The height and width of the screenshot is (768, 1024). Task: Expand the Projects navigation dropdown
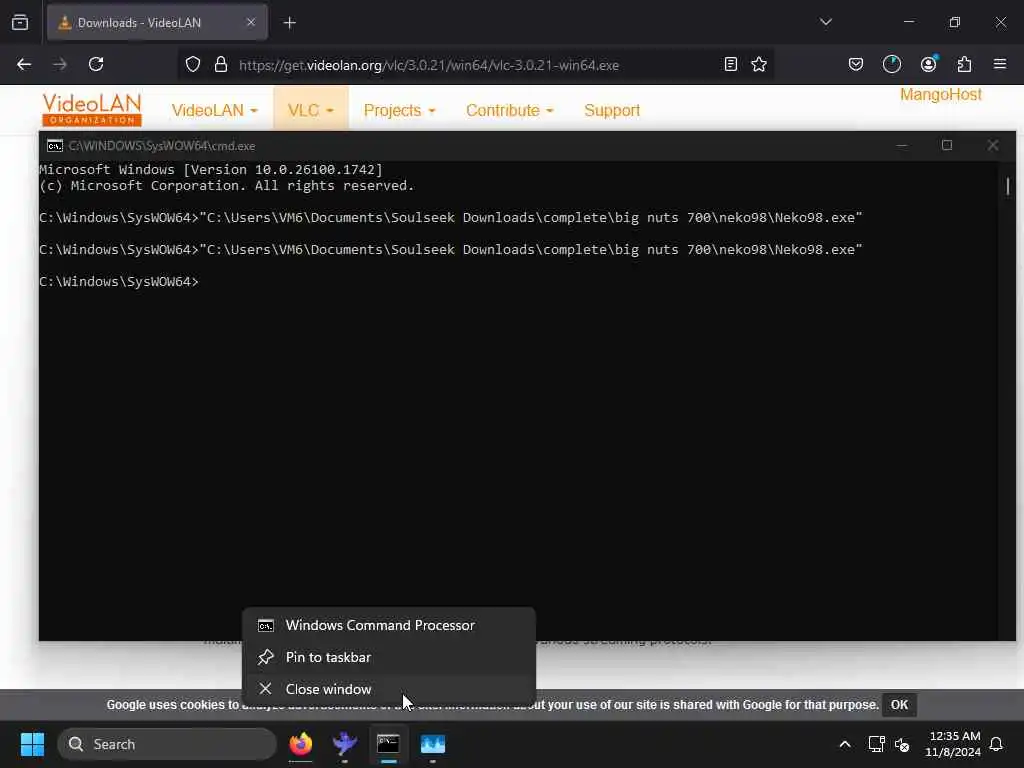tap(400, 110)
